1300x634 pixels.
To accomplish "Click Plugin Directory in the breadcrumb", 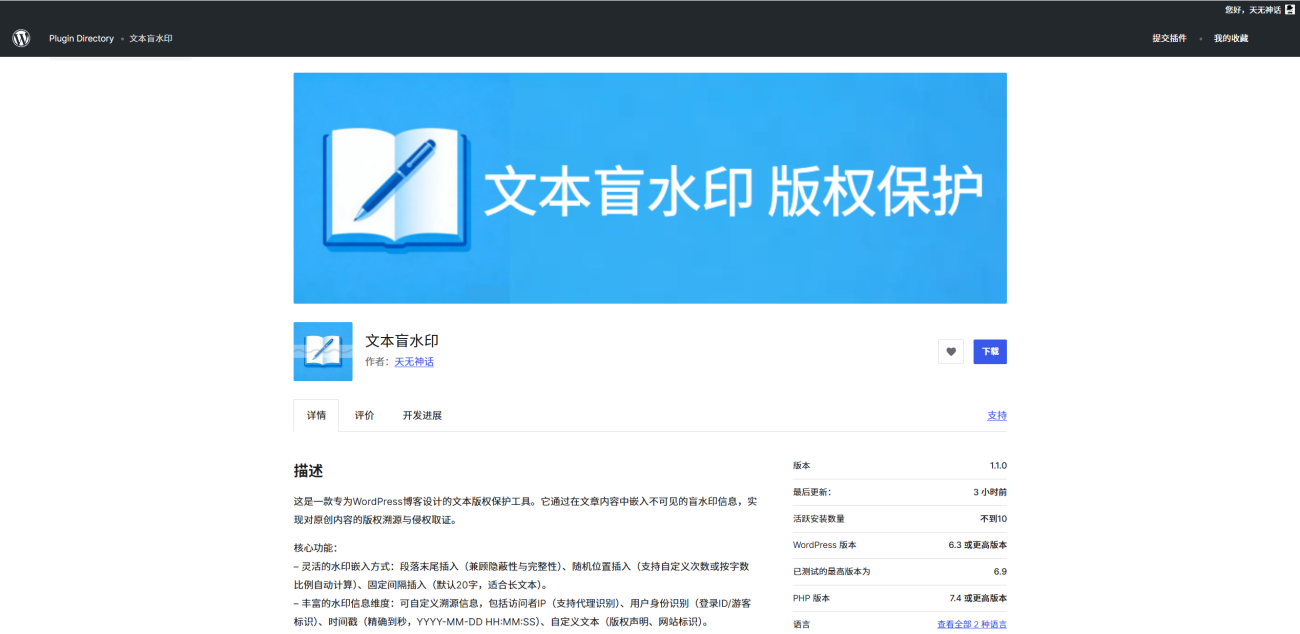I will (x=81, y=38).
